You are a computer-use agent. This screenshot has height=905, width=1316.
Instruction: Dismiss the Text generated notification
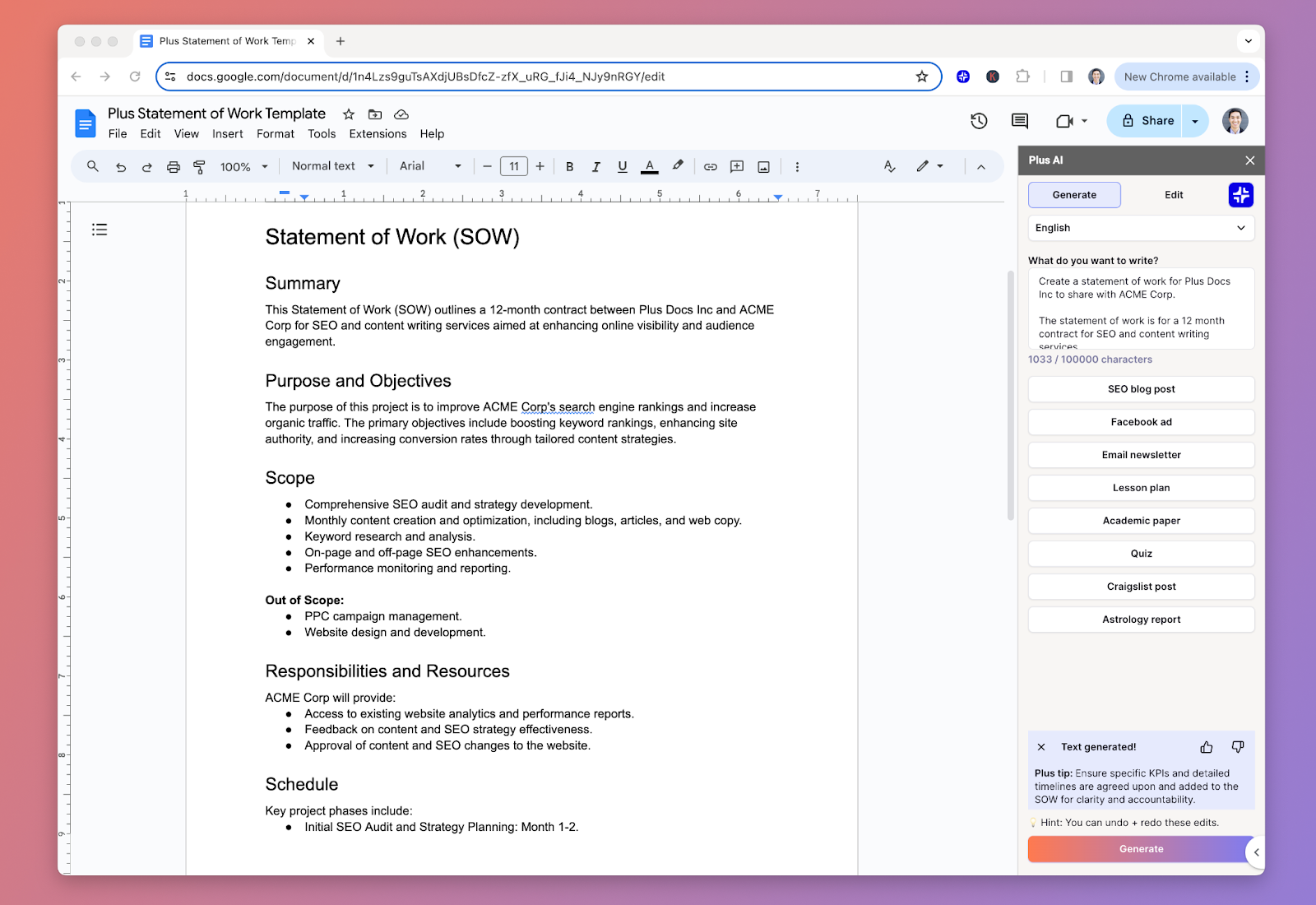coord(1041,747)
